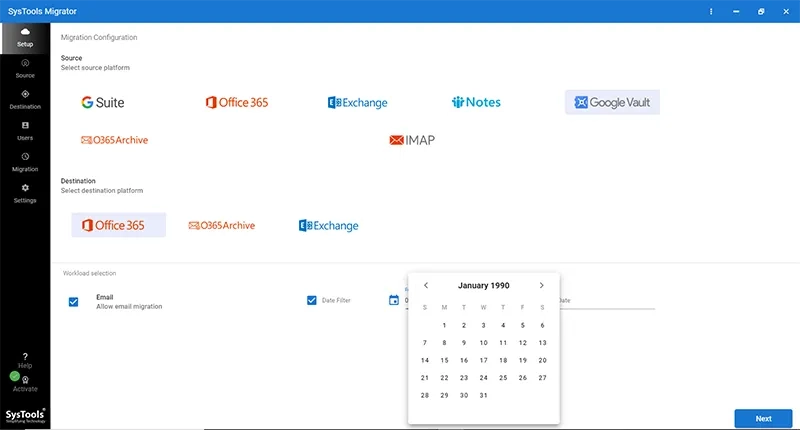Open the Setup sidebar section
Screen dimensions: 800x430
[25, 38]
